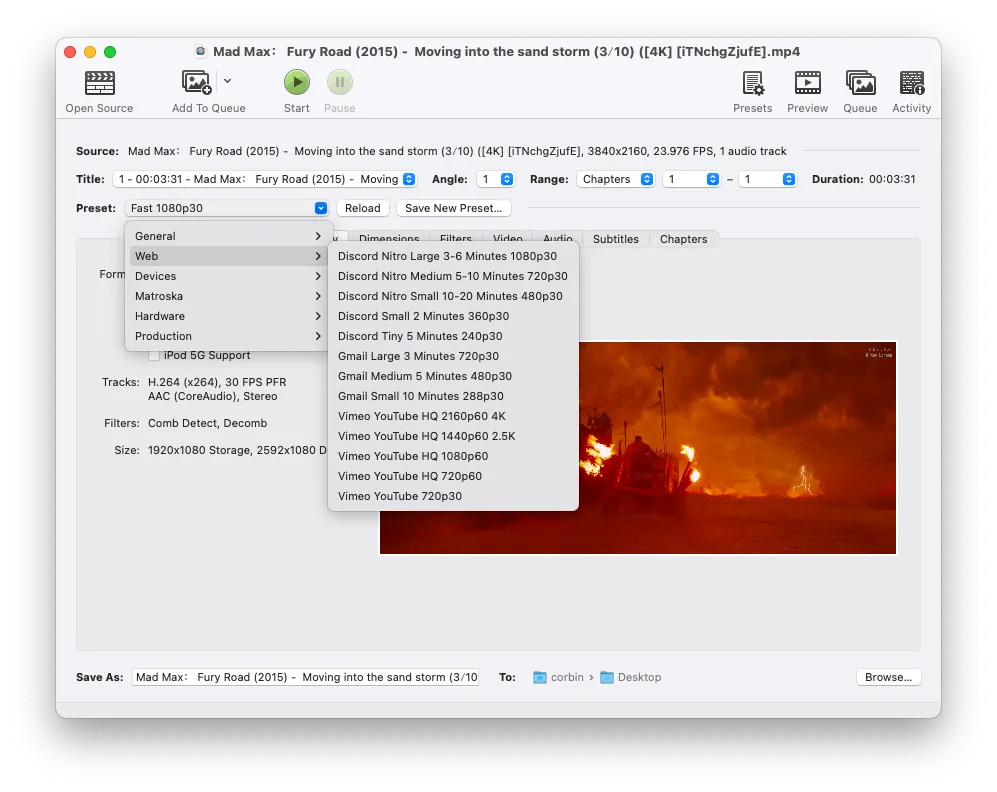Open the Activity log icon
The image size is (997, 792).
911,83
